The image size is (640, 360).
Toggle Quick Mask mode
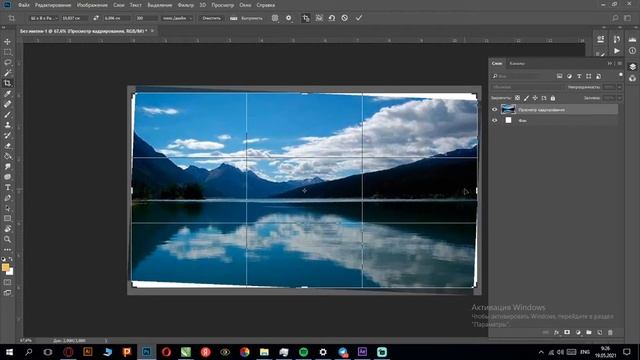click(x=7, y=282)
